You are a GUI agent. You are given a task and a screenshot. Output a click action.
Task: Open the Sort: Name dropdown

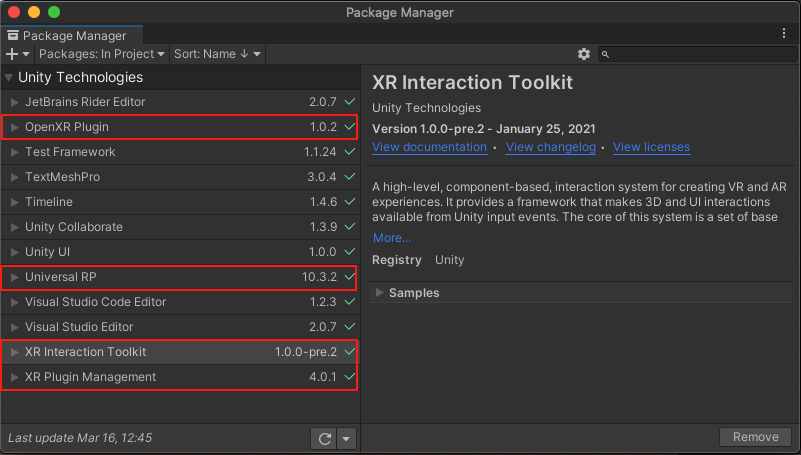click(217, 54)
